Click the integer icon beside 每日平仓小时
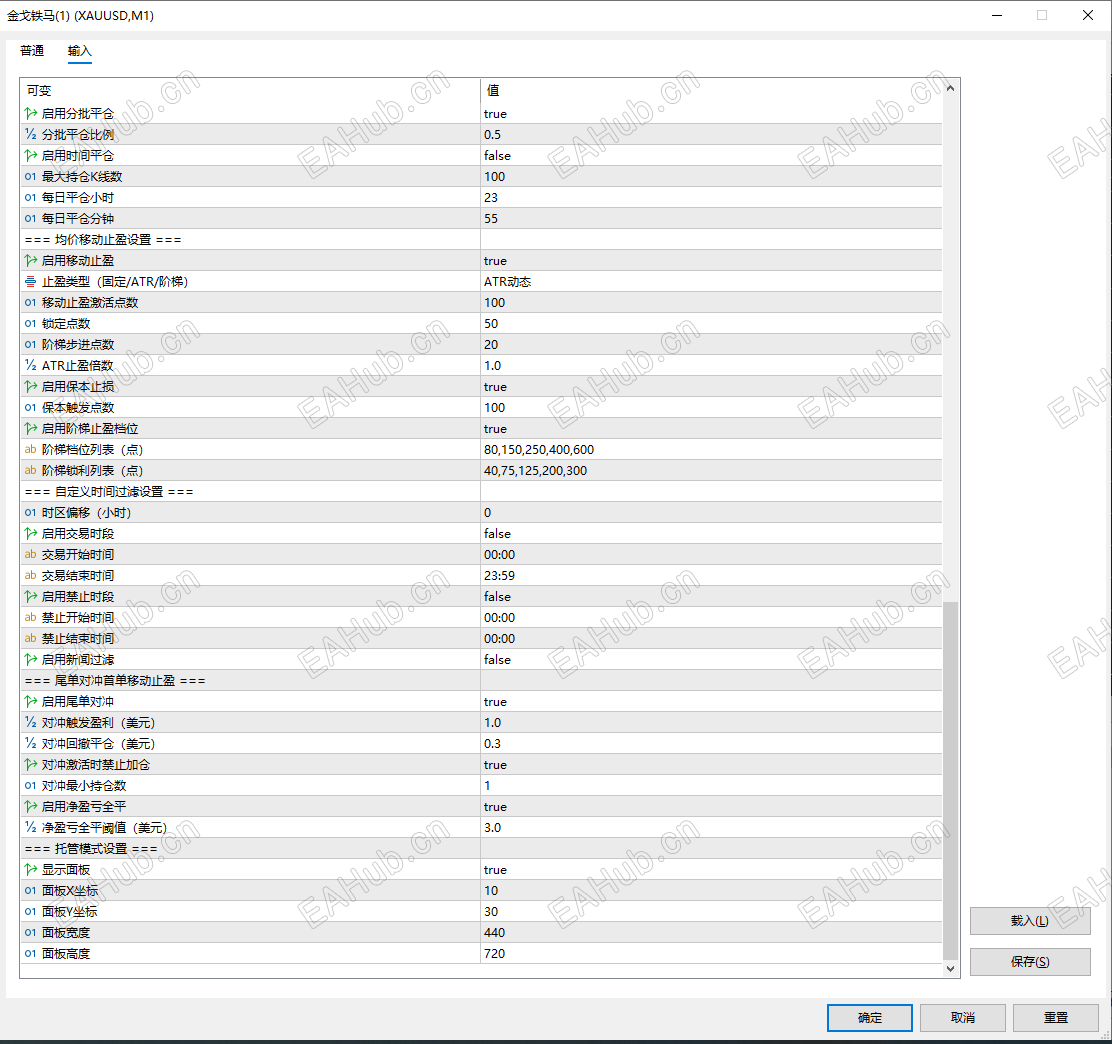 (30, 197)
